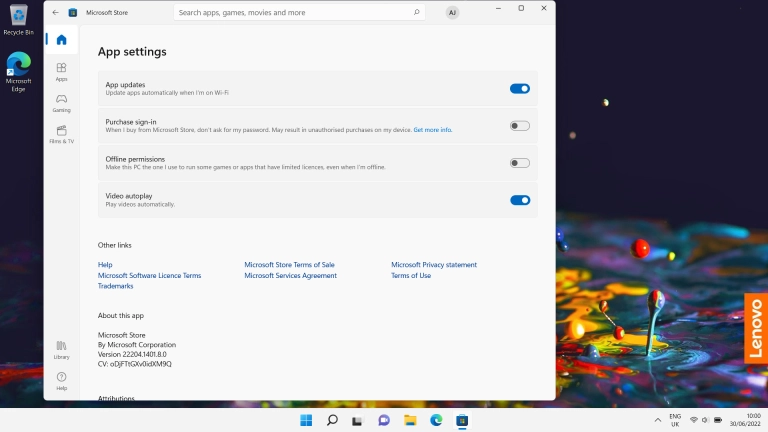Click the CV: oDjFTtGXv0idXM9Q text

pos(135,364)
